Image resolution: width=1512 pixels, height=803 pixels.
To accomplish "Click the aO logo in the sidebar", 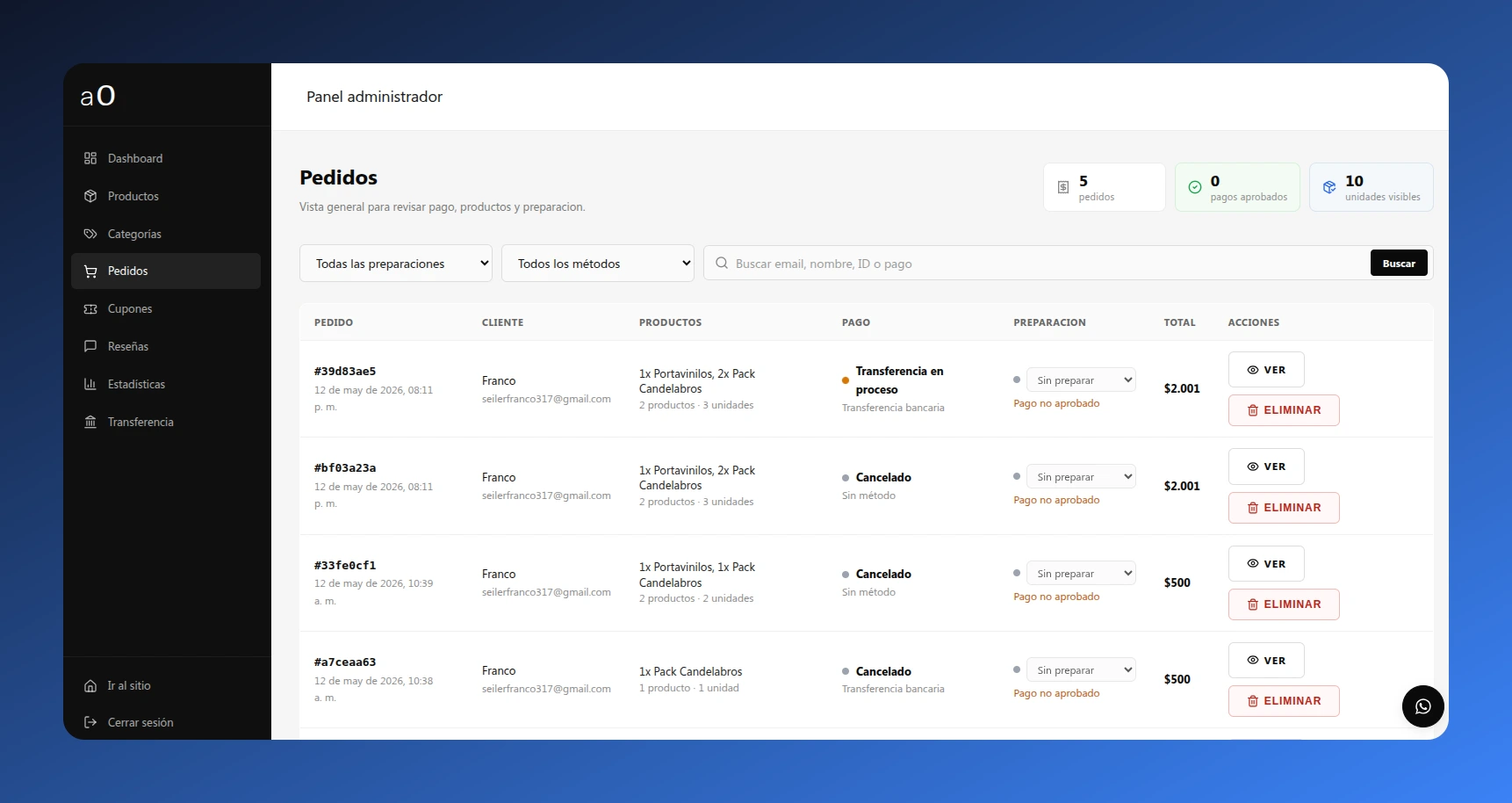I will [97, 96].
